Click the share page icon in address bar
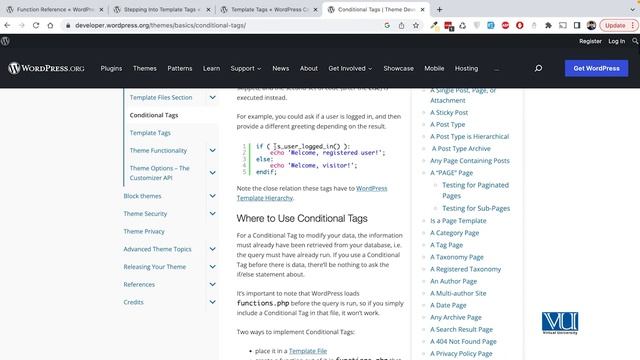Viewport: 640px width, 360px height. (x=401, y=25)
